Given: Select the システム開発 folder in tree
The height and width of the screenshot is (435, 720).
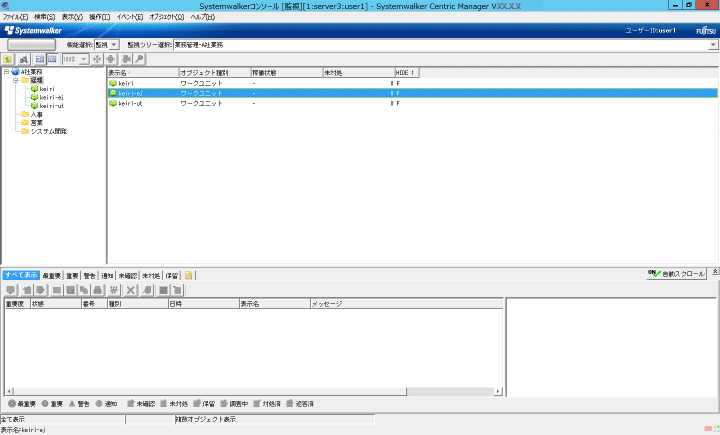Looking at the screenshot, I should (49, 131).
